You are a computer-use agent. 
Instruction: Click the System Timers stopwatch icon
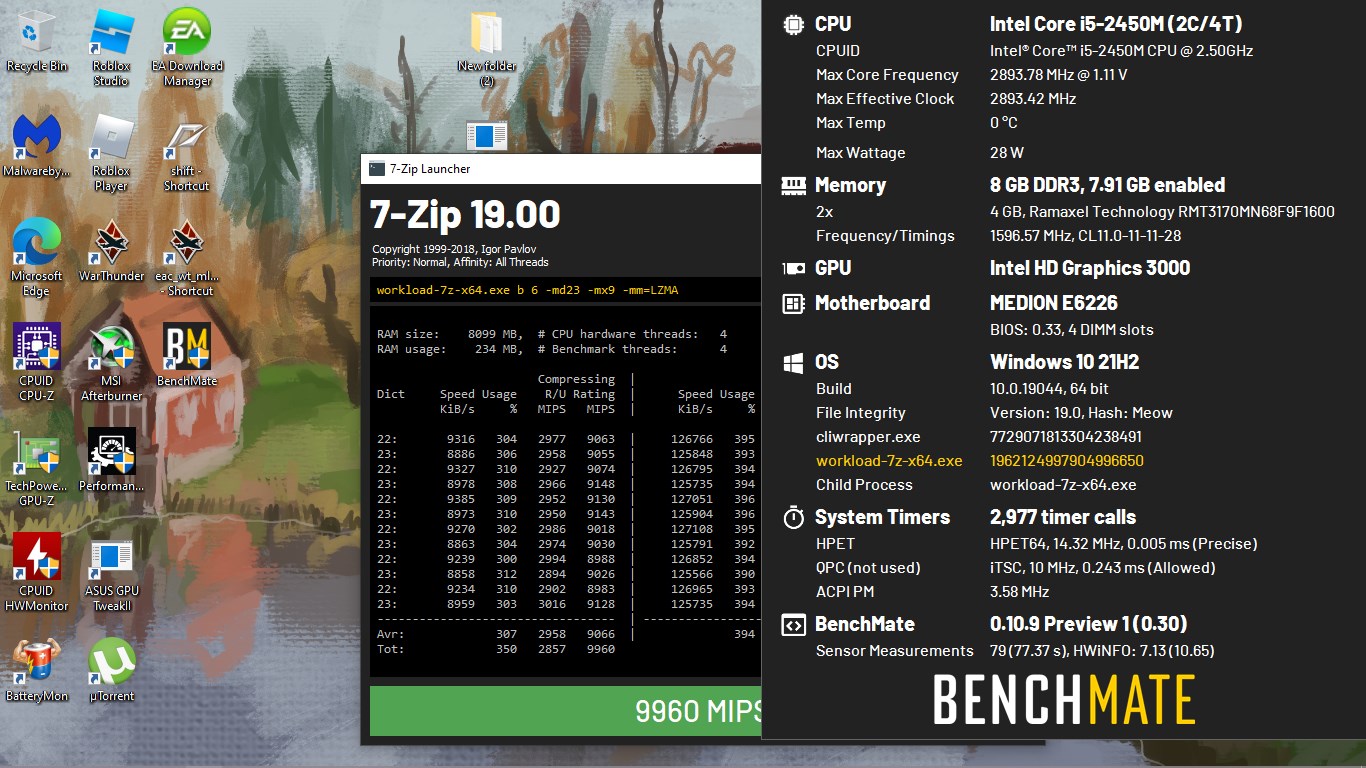pos(793,517)
